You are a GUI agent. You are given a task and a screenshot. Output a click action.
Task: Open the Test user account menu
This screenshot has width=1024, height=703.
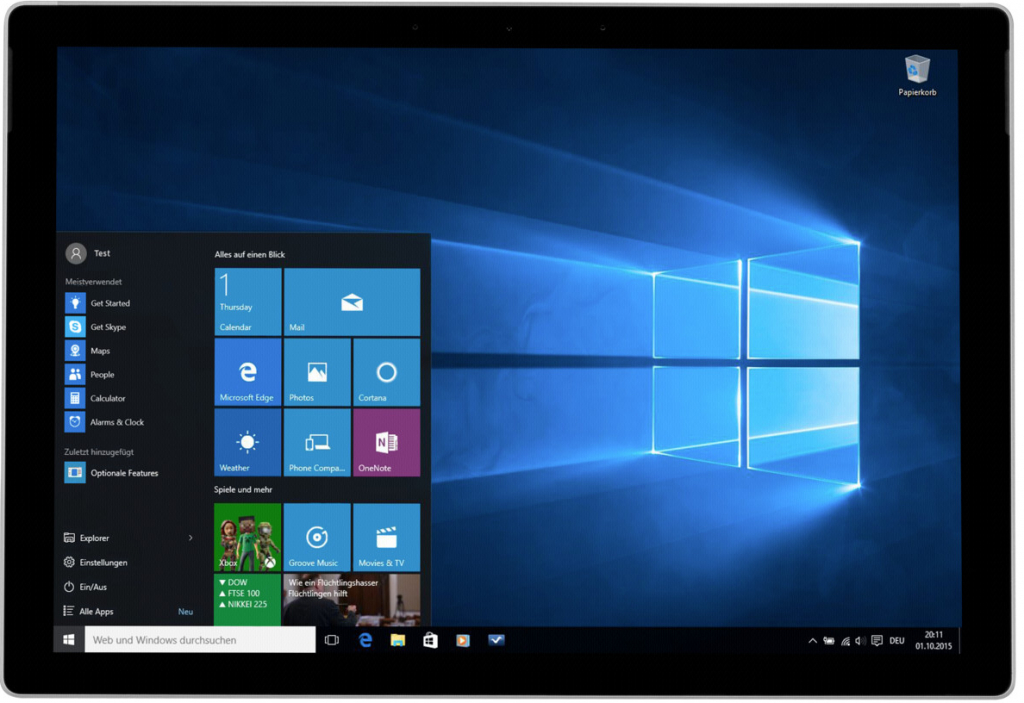88,254
